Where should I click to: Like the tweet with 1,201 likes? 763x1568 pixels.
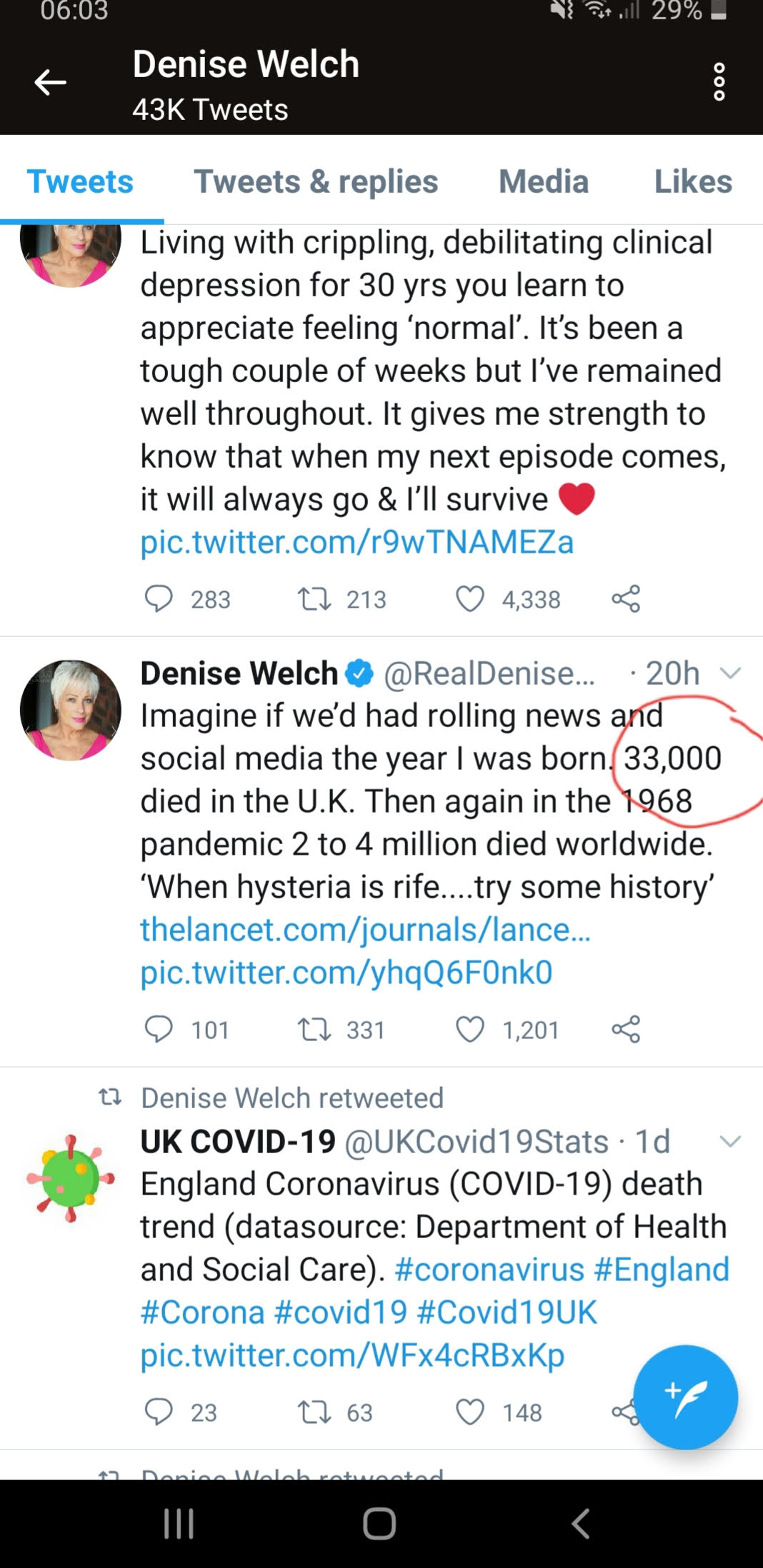470,1029
